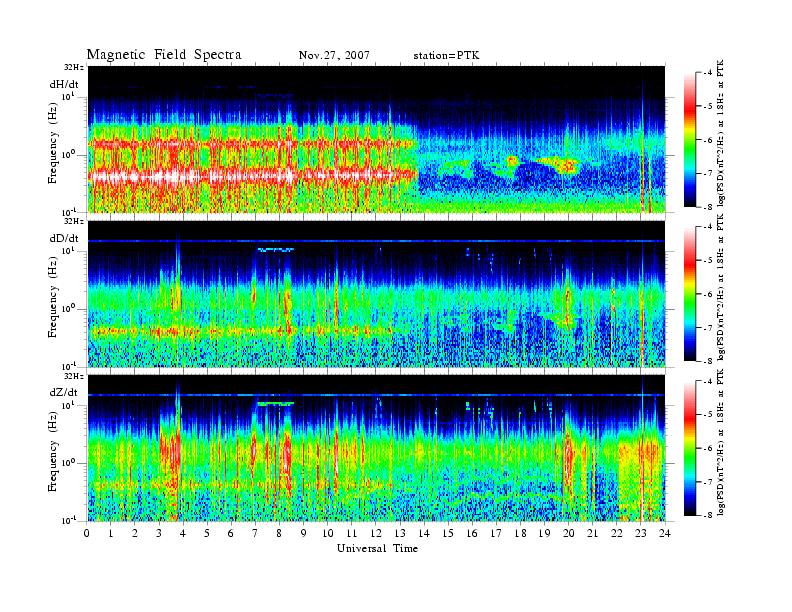Click hour 19 on the Universal Time axis
The height and width of the screenshot is (612, 792).
click(544, 533)
